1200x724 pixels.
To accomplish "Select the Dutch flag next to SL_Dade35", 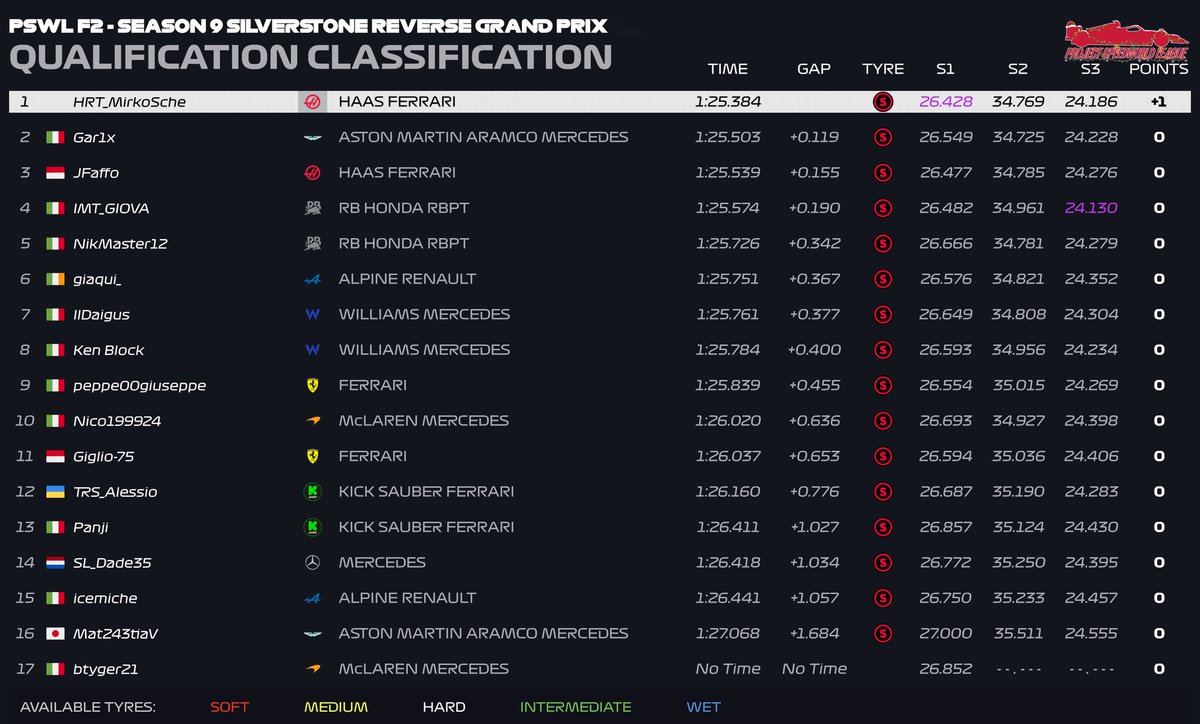I will [55, 563].
